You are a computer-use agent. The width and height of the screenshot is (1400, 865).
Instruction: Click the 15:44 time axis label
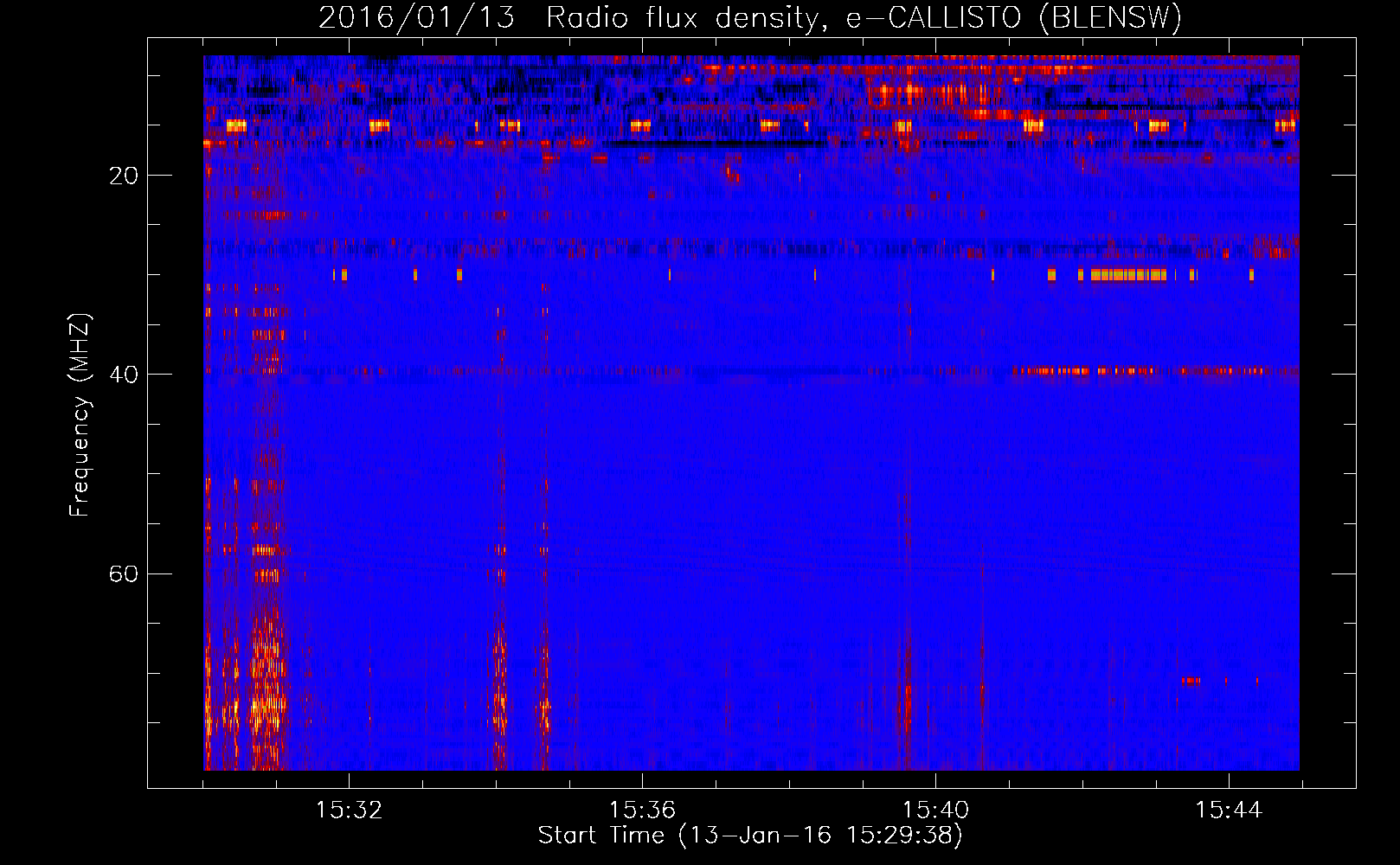(1229, 811)
